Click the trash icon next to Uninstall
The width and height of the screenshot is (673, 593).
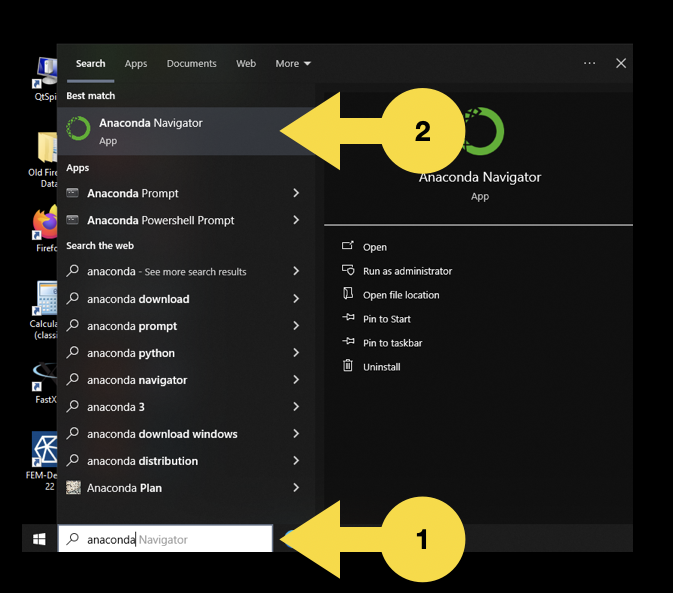point(348,366)
